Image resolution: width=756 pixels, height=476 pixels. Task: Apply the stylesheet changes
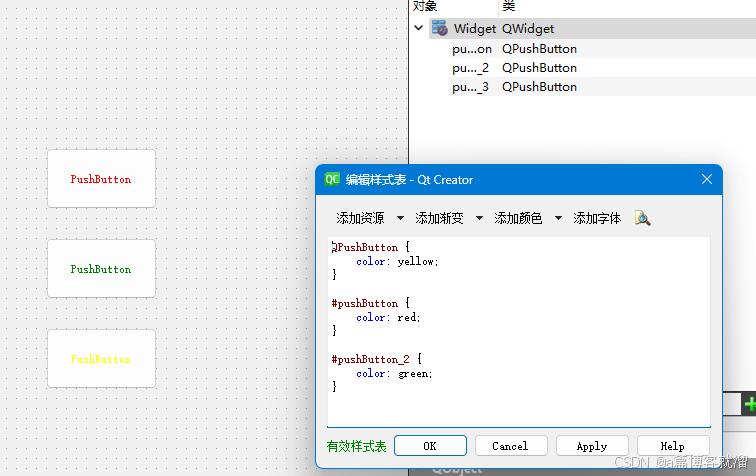click(x=592, y=446)
